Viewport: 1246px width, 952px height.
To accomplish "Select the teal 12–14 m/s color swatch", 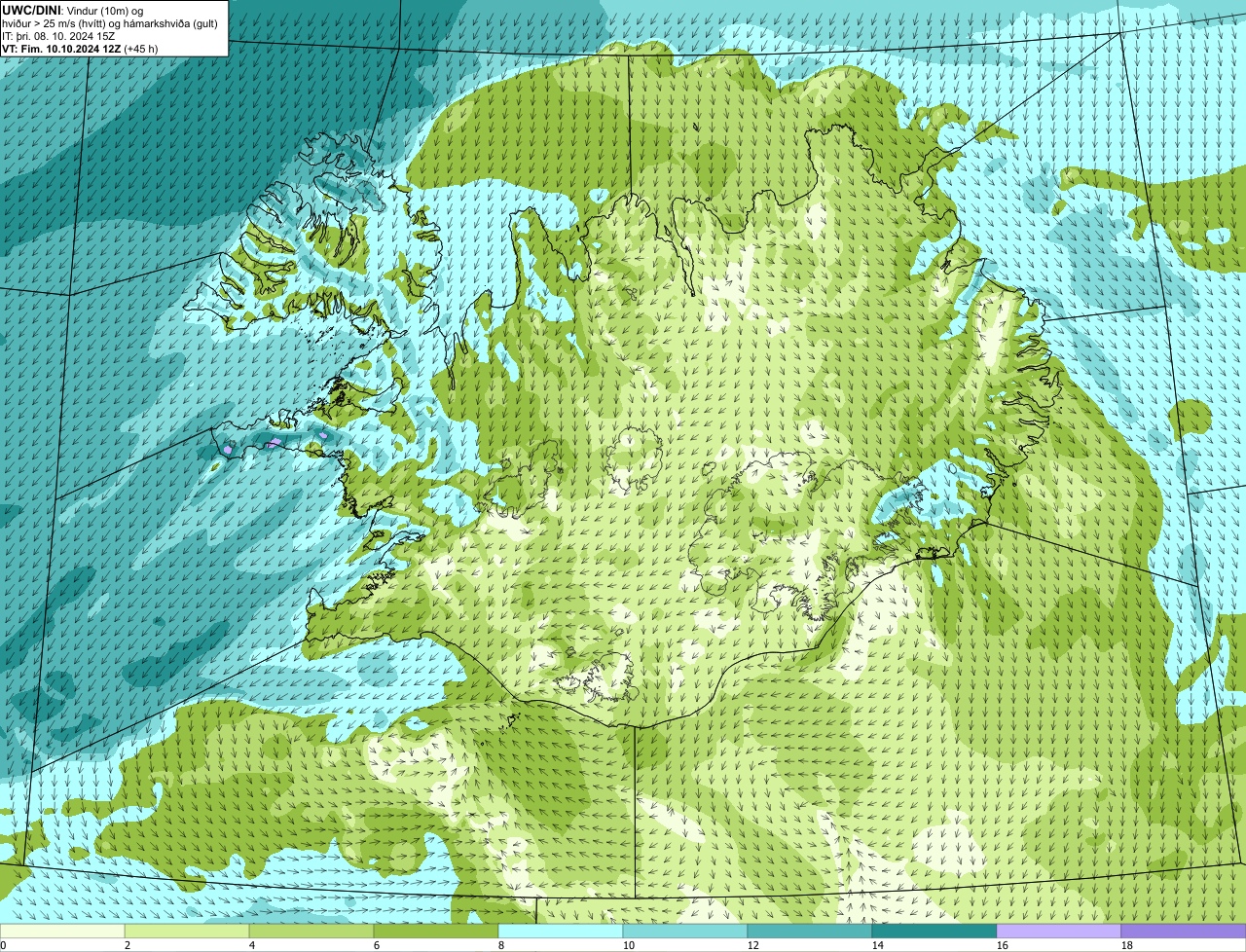I will tap(810, 931).
